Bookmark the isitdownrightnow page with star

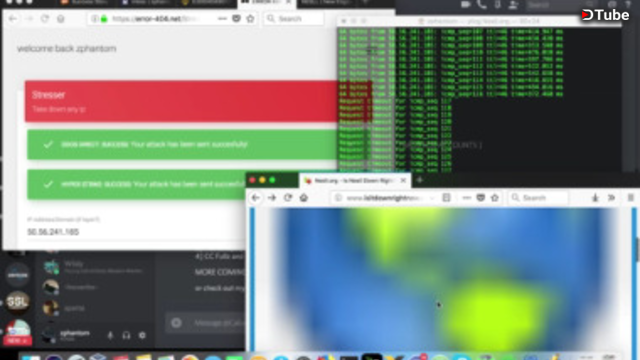[x=495, y=198]
